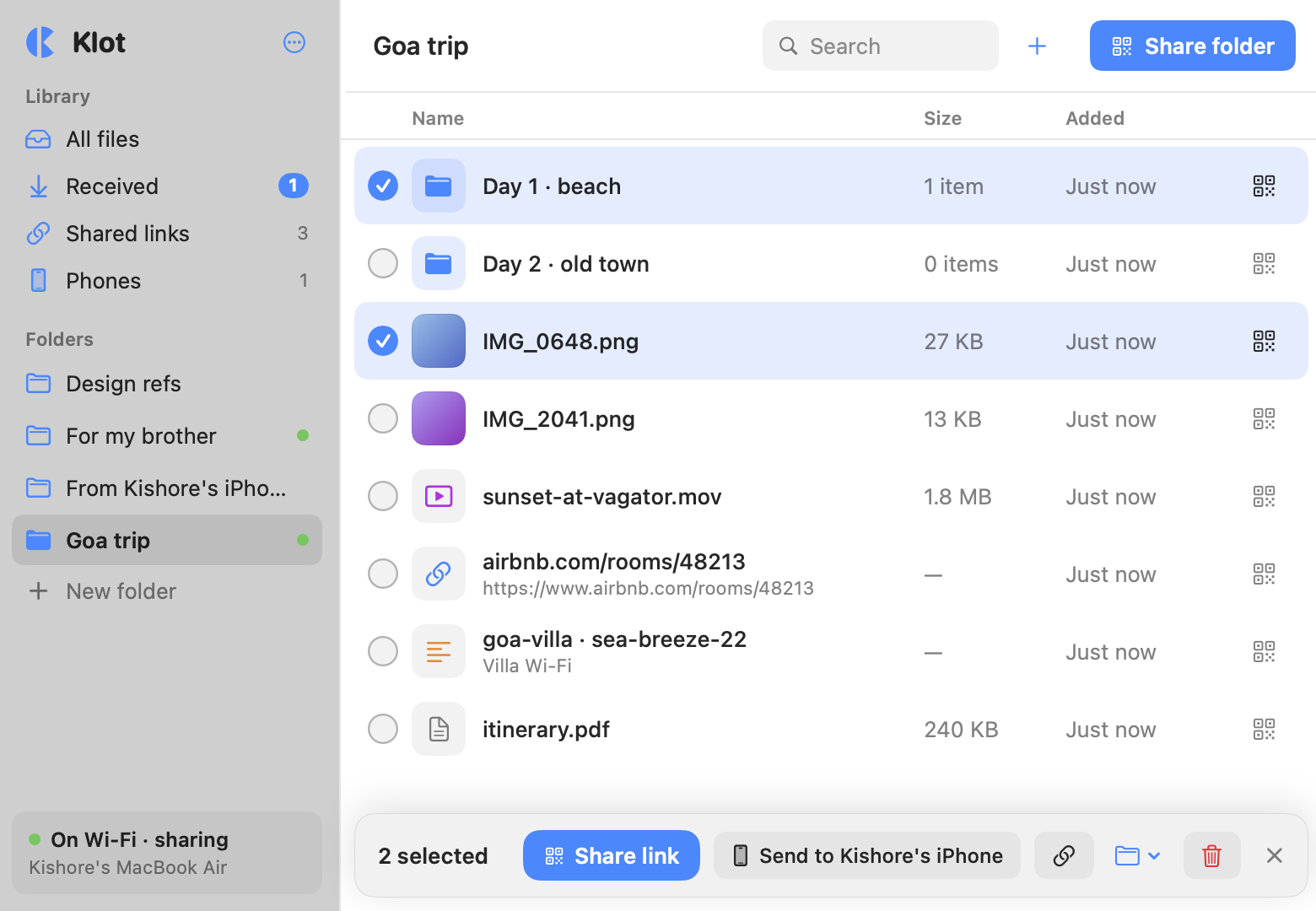
Task: Select itinerary.pdf checkbox
Action: (x=383, y=729)
